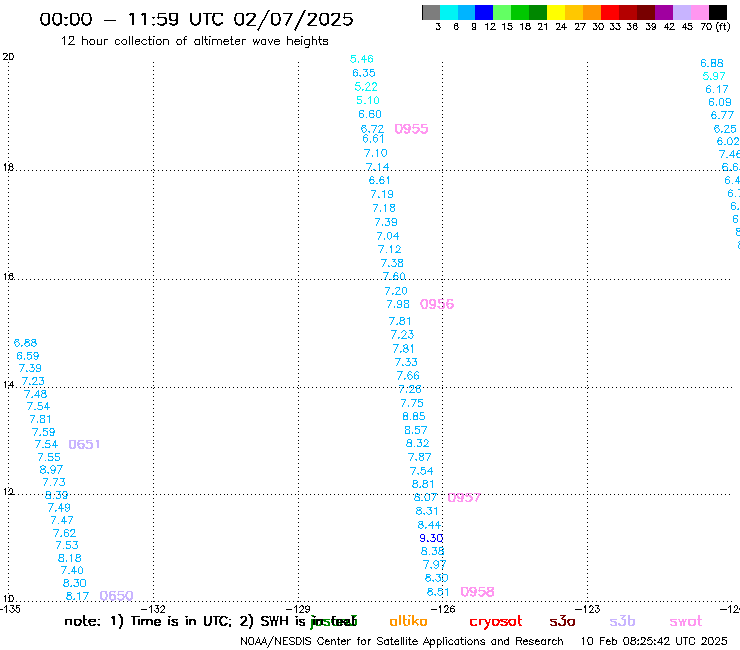The image size is (740, 650).
Task: Select the 's3b' satellite legend label
Action: 622,621
